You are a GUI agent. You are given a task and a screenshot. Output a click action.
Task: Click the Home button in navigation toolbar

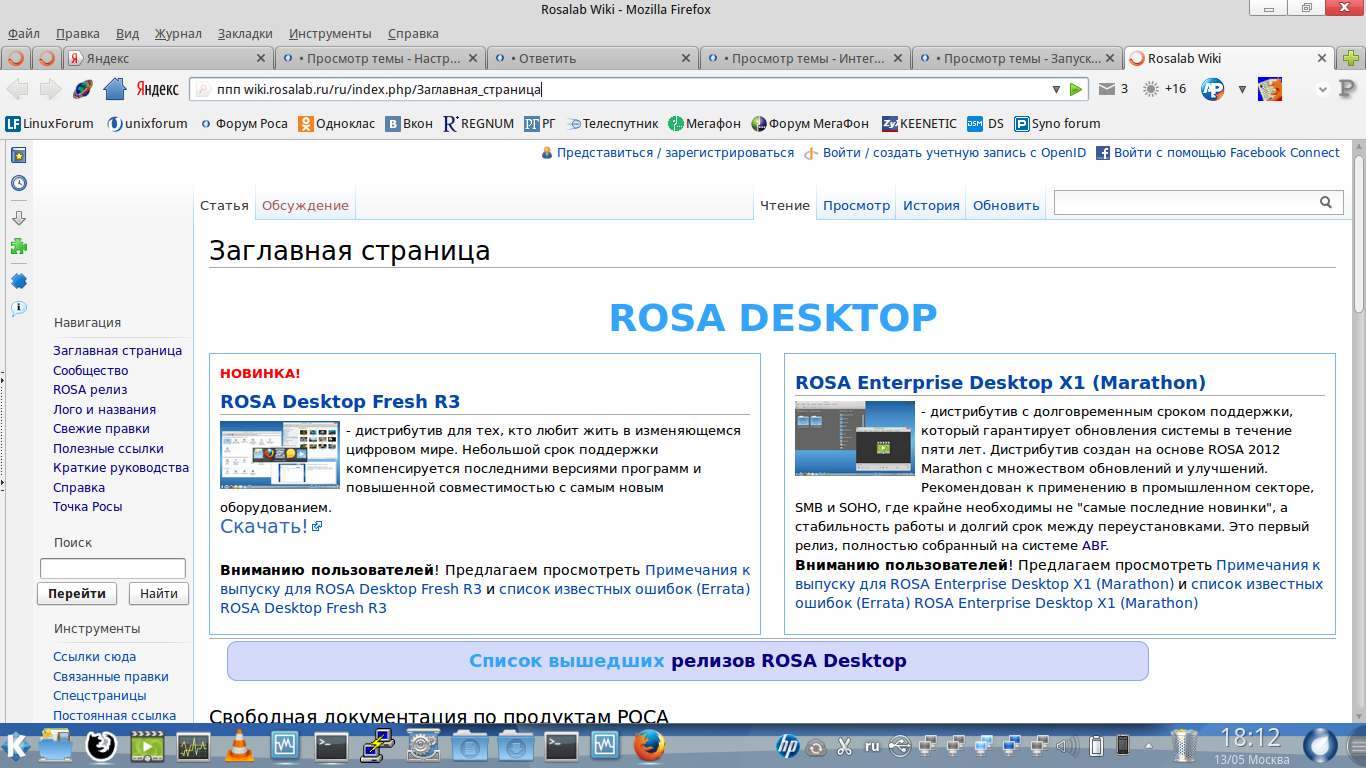(x=115, y=89)
